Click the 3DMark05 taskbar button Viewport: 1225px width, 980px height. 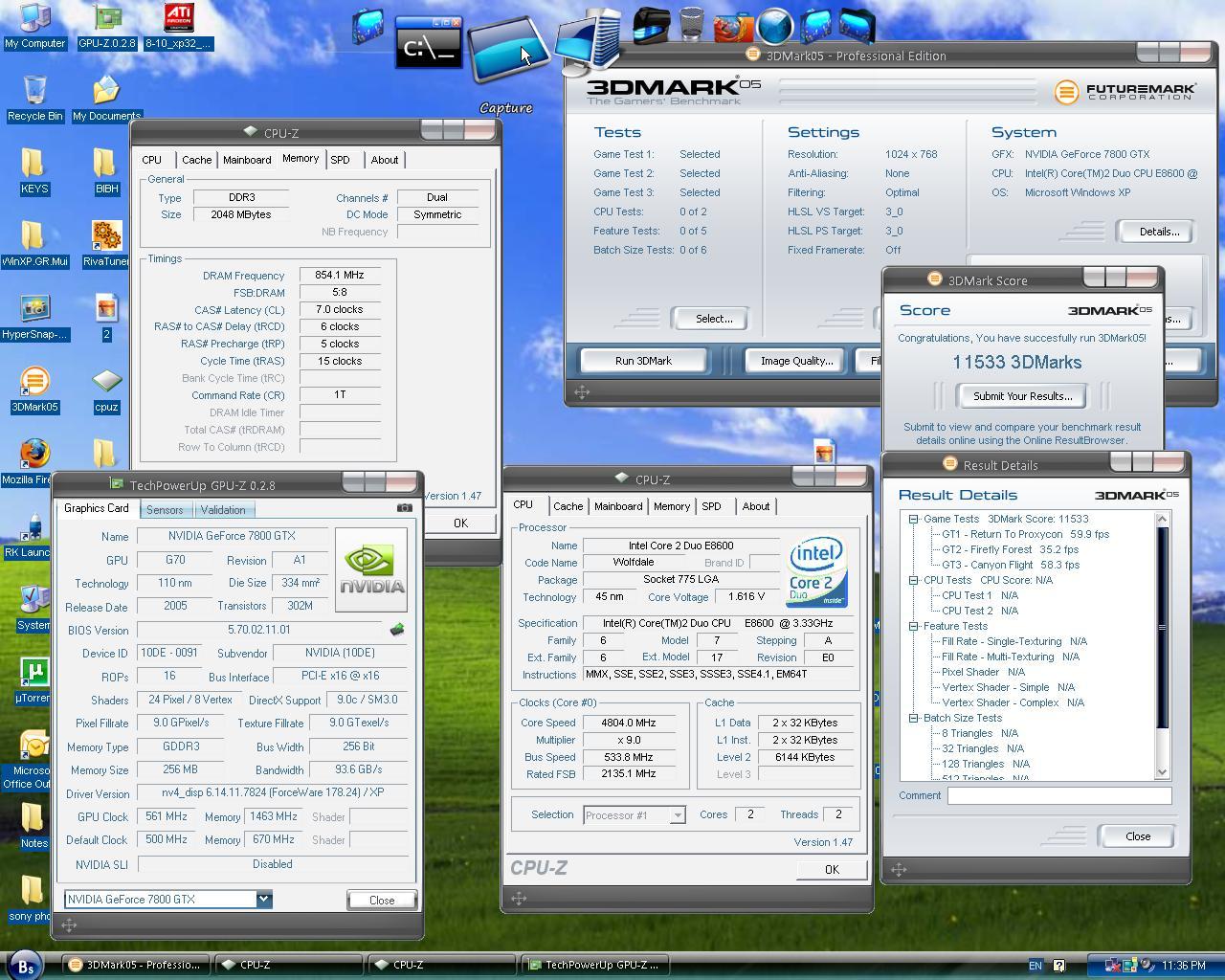(134, 965)
